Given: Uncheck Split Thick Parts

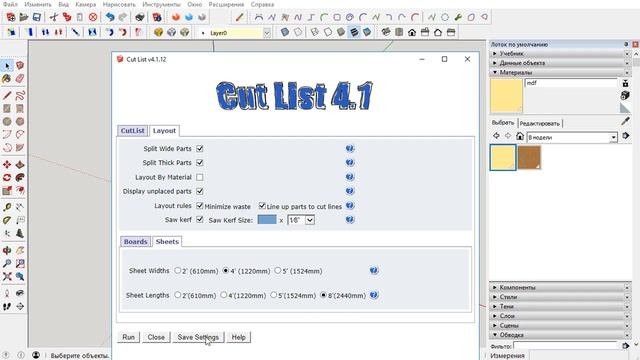Looking at the screenshot, I should click(x=200, y=162).
